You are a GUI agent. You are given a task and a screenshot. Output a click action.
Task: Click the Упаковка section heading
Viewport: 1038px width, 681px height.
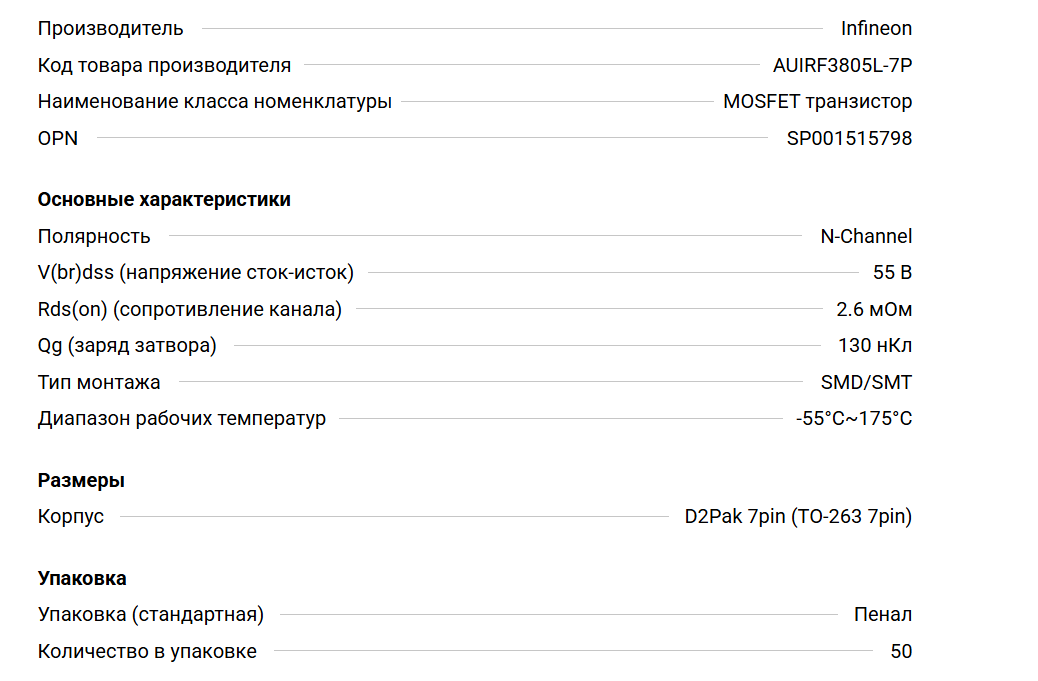click(82, 579)
